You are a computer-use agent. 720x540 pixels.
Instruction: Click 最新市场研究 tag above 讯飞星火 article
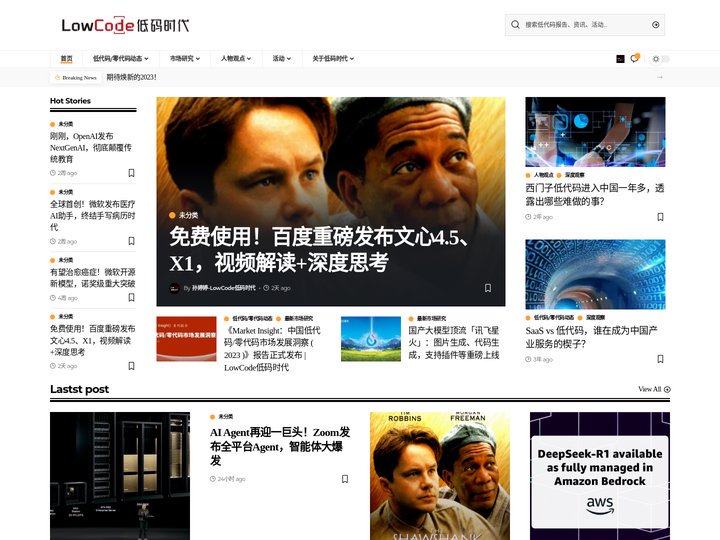431,318
